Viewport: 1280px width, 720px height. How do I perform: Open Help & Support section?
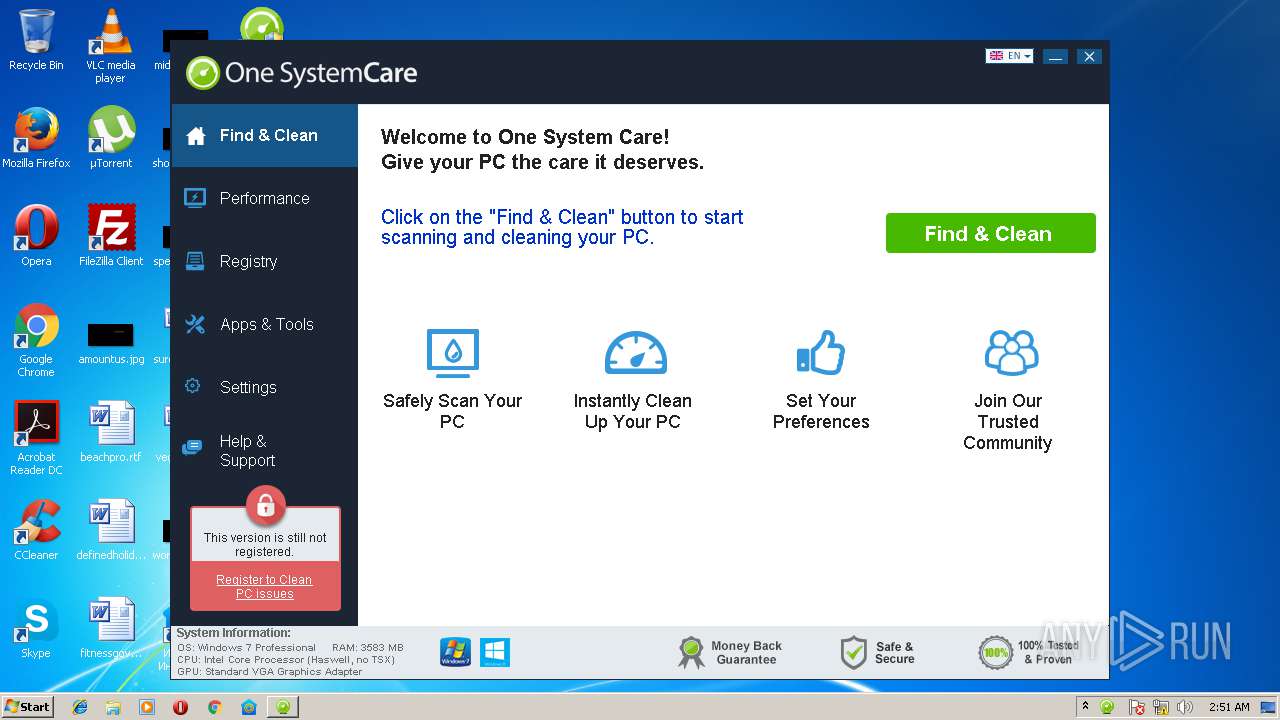point(264,450)
